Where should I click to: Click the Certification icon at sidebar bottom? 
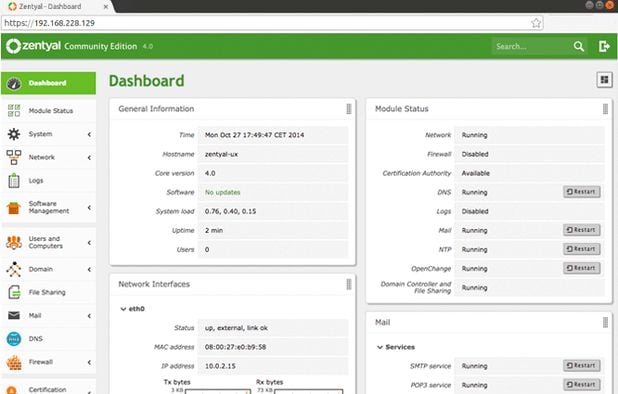[x=12, y=390]
